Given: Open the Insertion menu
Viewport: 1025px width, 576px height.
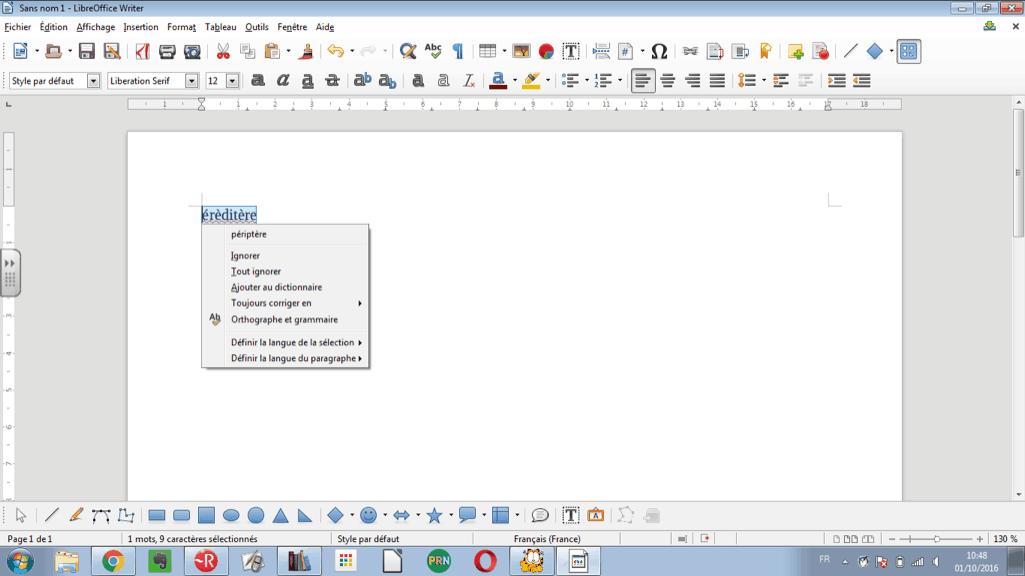Looking at the screenshot, I should pos(141,27).
